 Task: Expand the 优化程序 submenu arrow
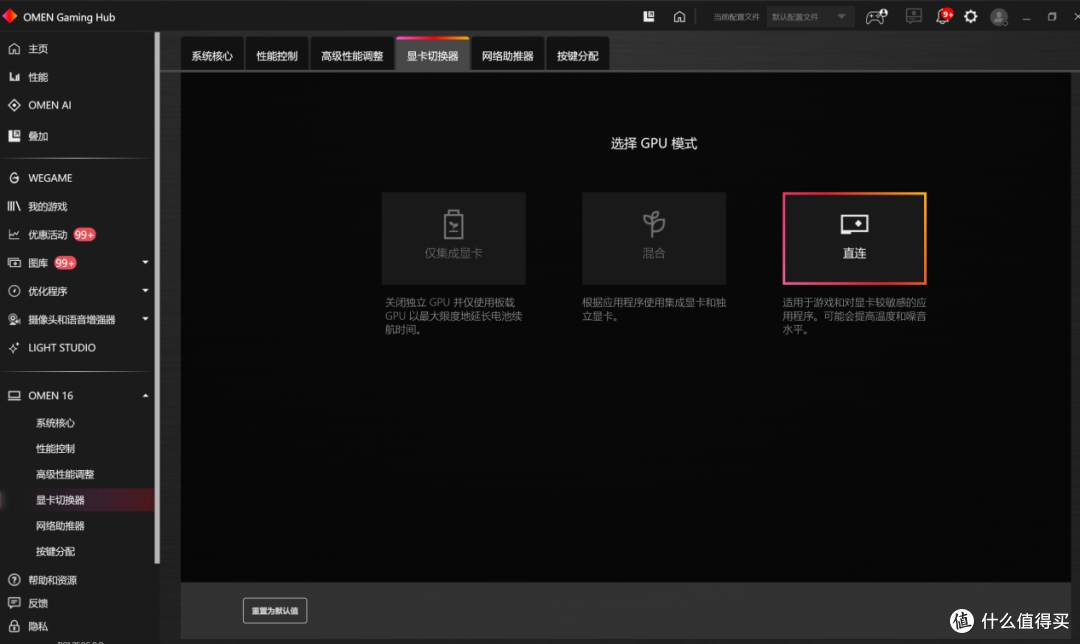tap(145, 291)
